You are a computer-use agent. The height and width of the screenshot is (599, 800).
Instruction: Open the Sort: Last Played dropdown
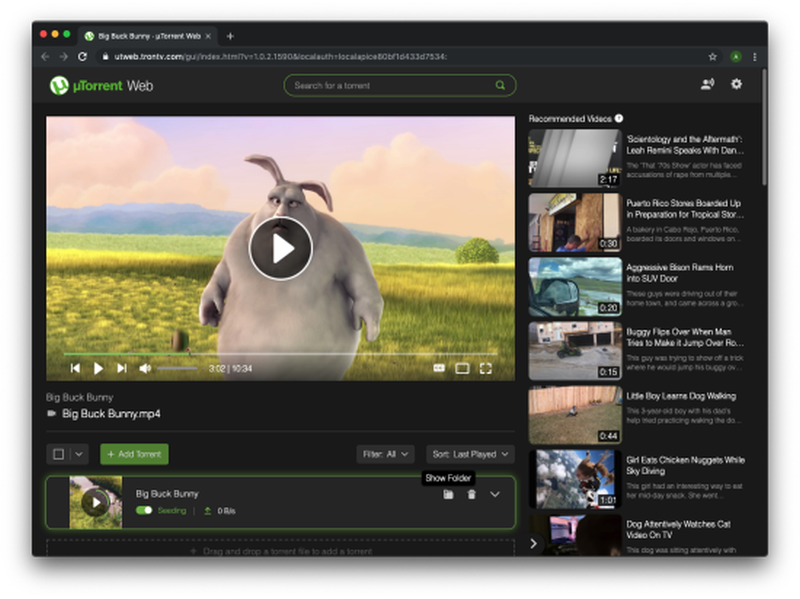tap(470, 454)
